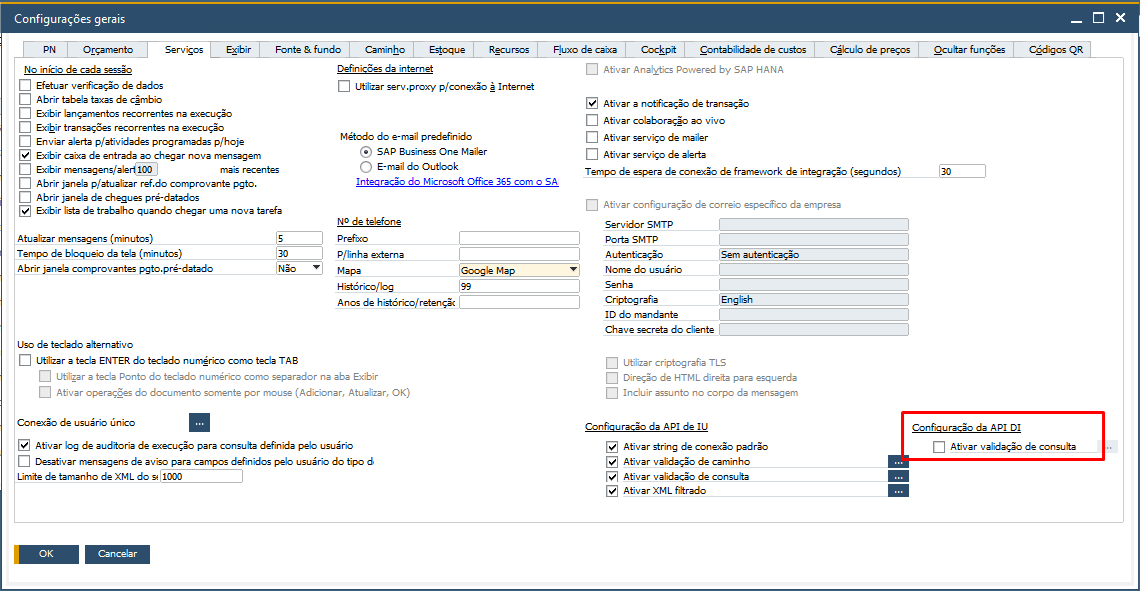
Task: Enable Ativar serviço de alerta
Action: 592,154
